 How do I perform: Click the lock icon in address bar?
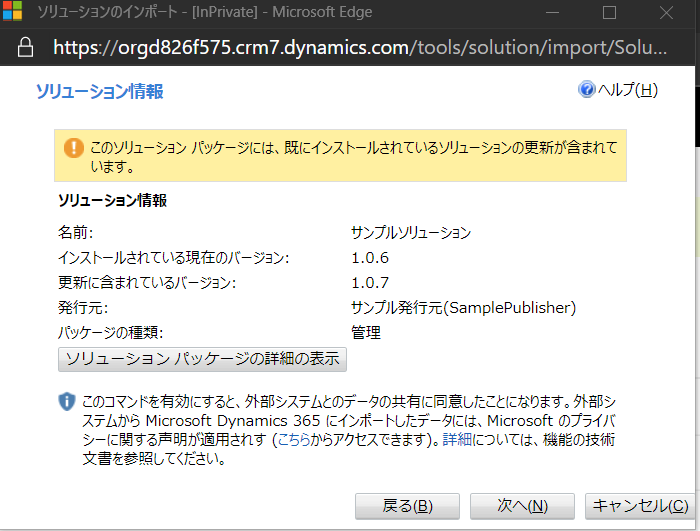pyautogui.click(x=25, y=47)
